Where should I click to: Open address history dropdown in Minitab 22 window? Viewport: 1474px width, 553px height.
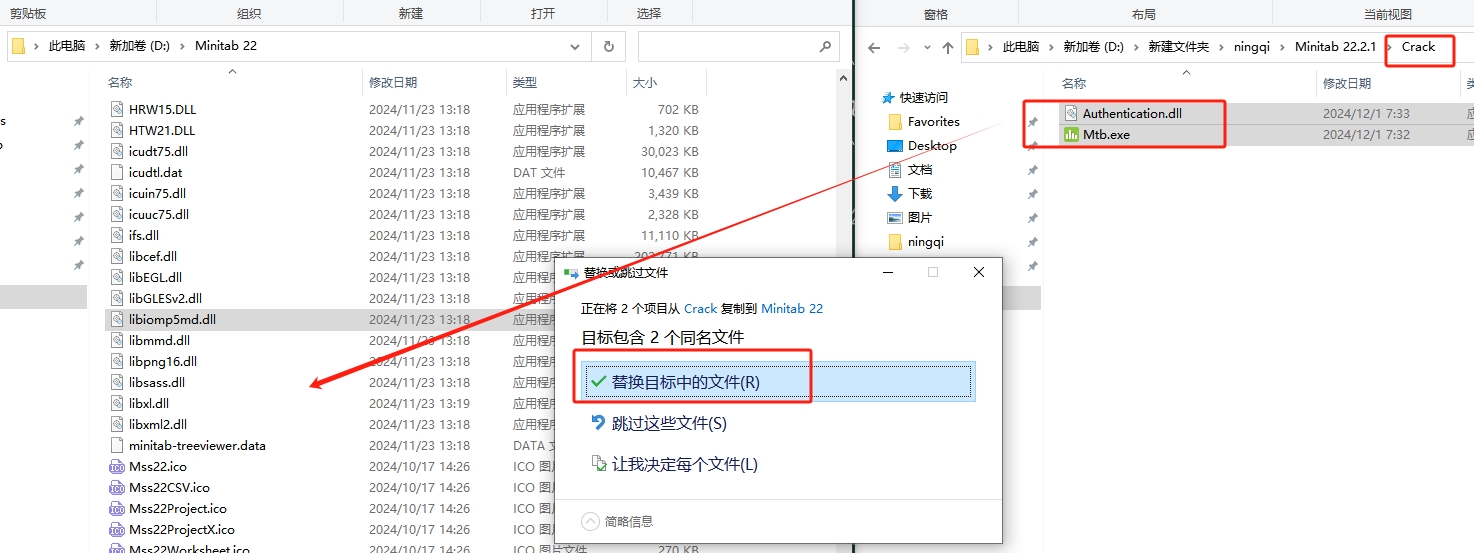pyautogui.click(x=574, y=46)
